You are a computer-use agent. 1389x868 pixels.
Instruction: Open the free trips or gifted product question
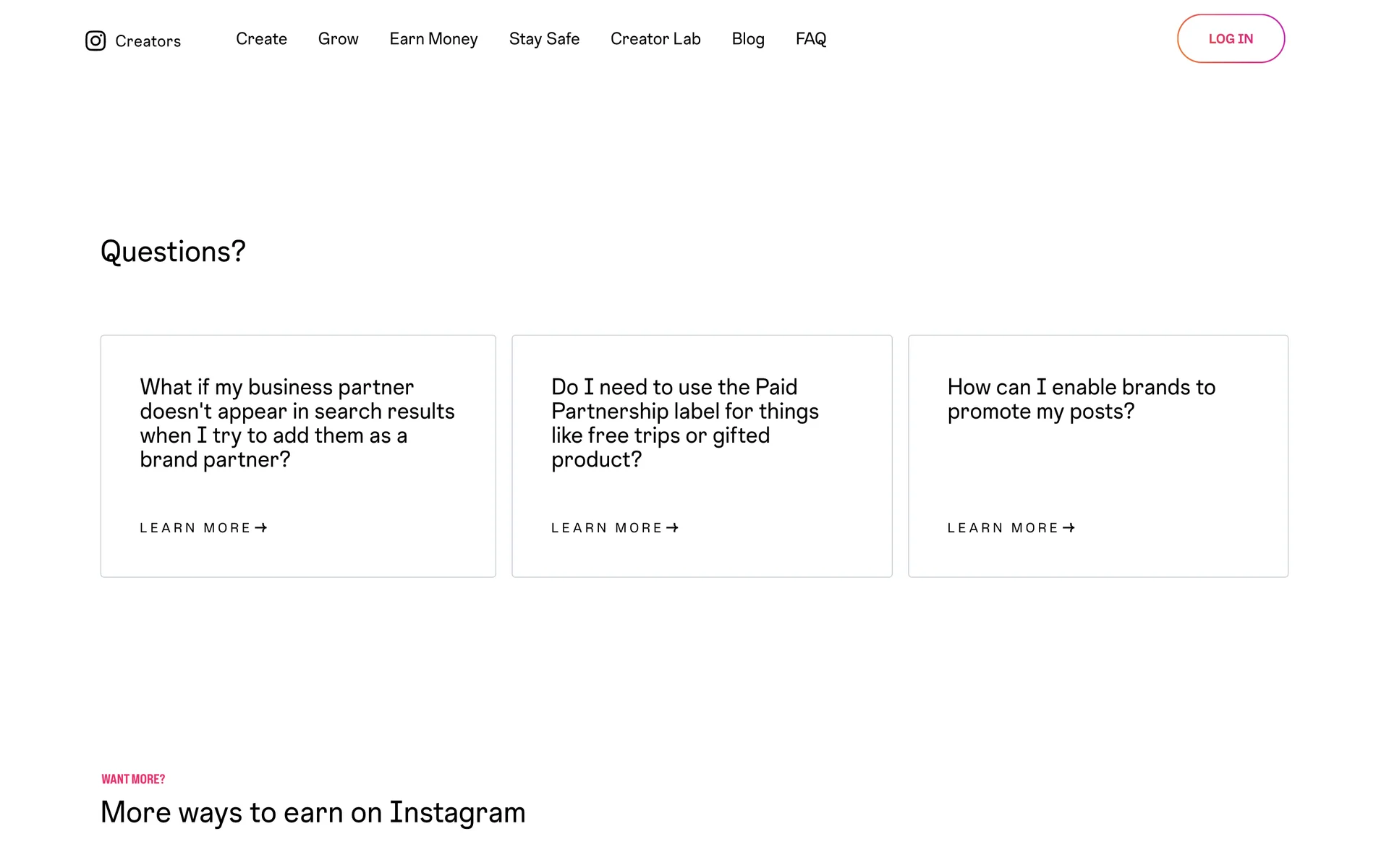(684, 423)
